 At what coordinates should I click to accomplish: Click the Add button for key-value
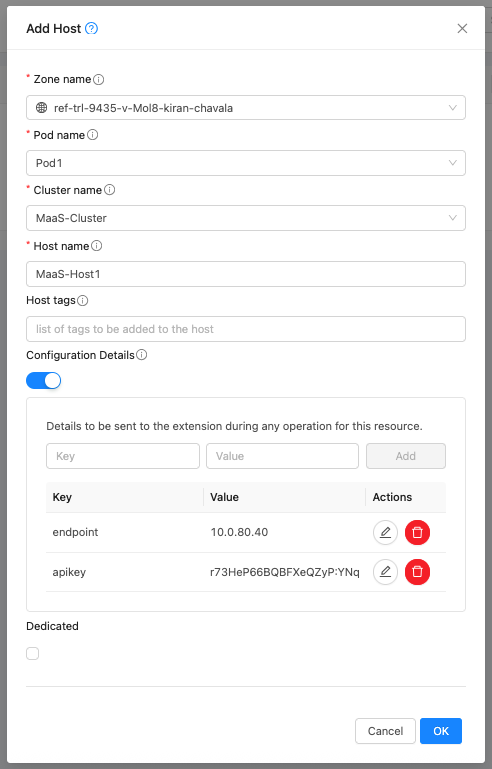(406, 456)
